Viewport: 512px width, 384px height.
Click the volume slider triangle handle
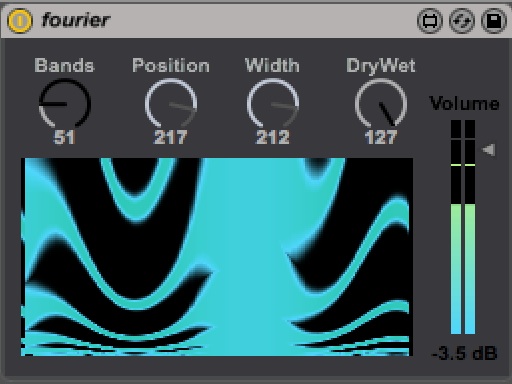click(x=489, y=150)
